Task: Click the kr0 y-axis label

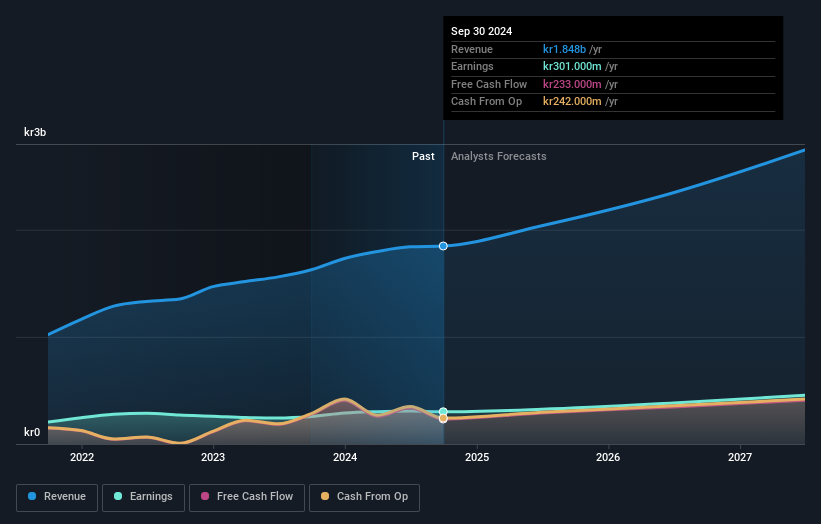Action: click(32, 432)
